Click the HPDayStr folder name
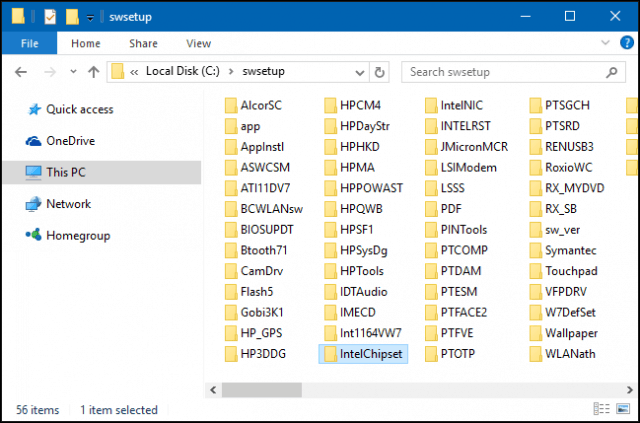Viewport: 640px width, 423px height. (x=365, y=126)
